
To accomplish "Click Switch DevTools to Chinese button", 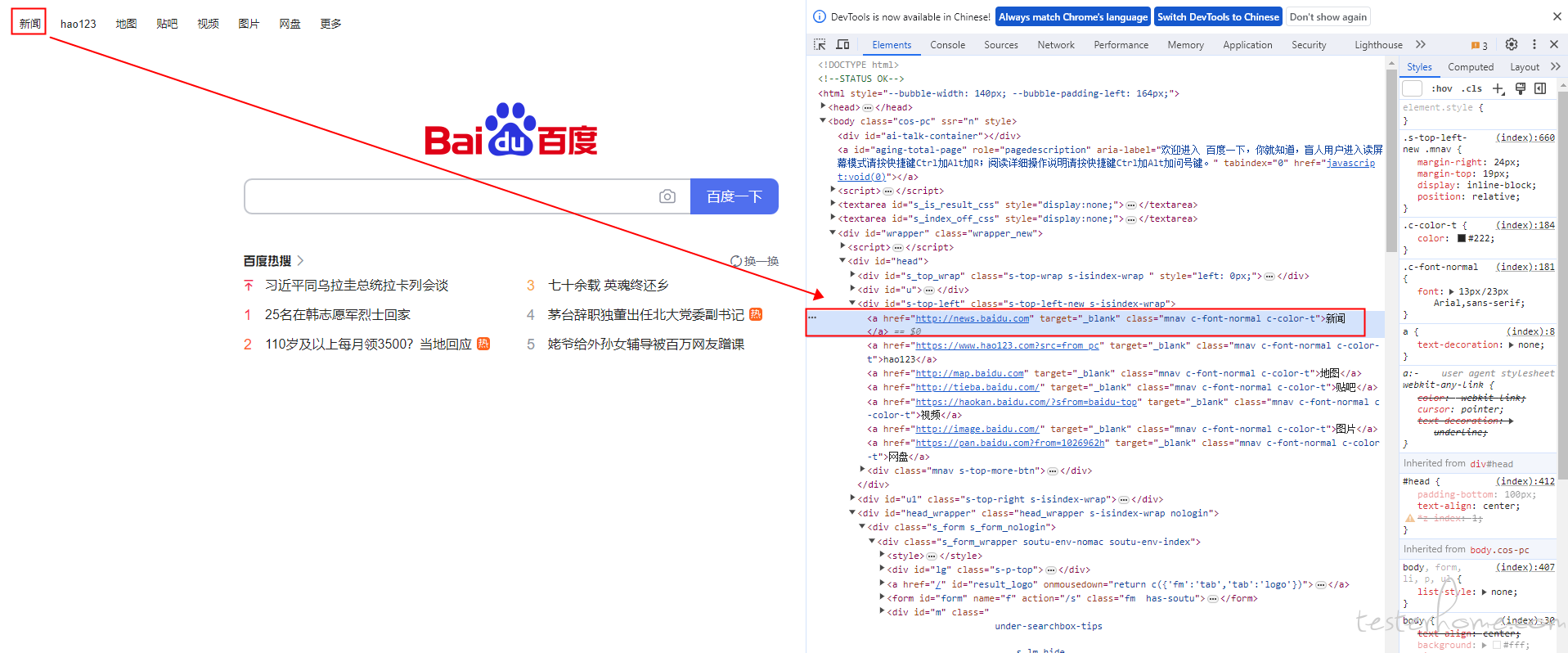I will coord(1218,16).
